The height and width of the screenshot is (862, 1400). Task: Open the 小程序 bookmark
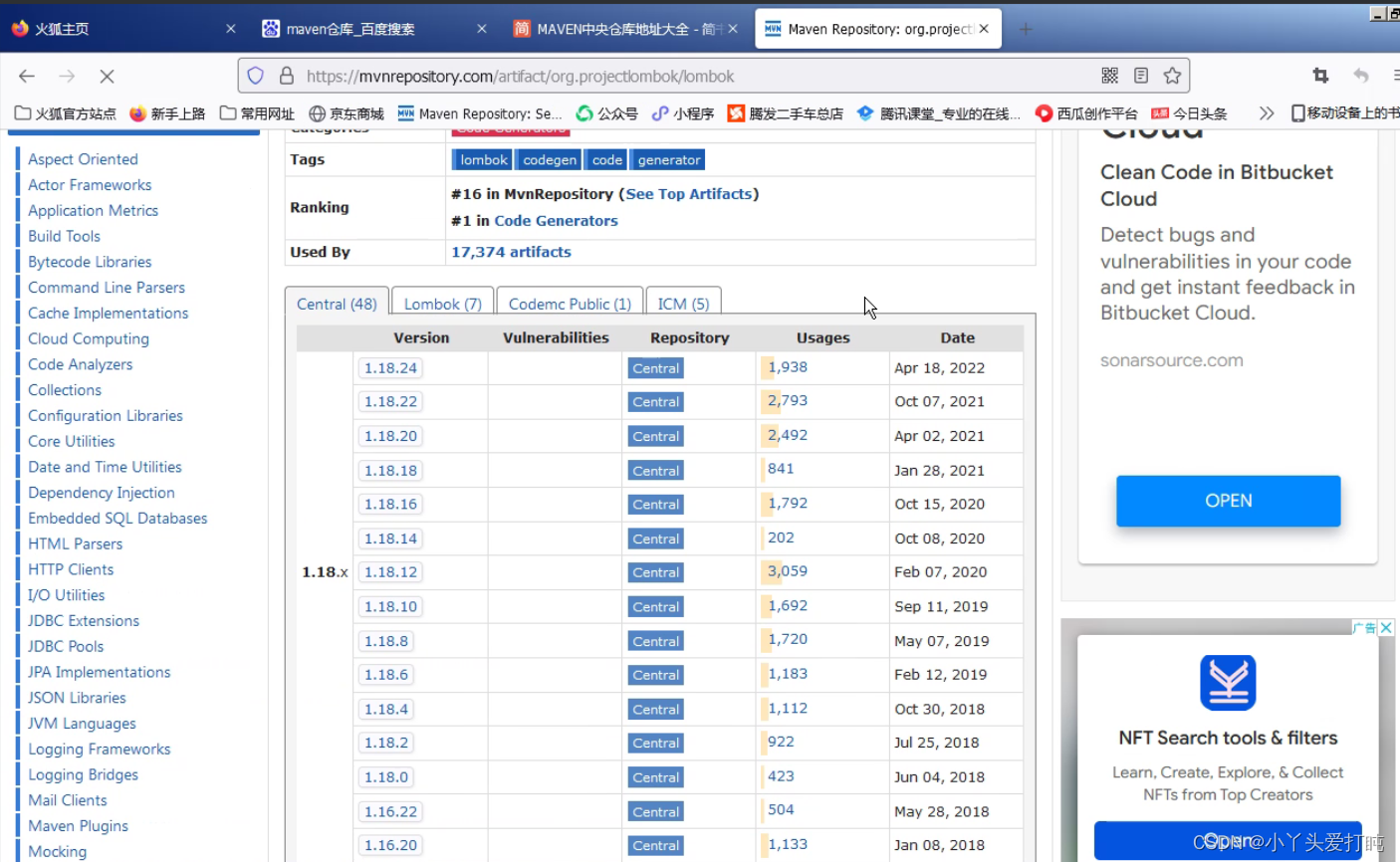(x=683, y=113)
